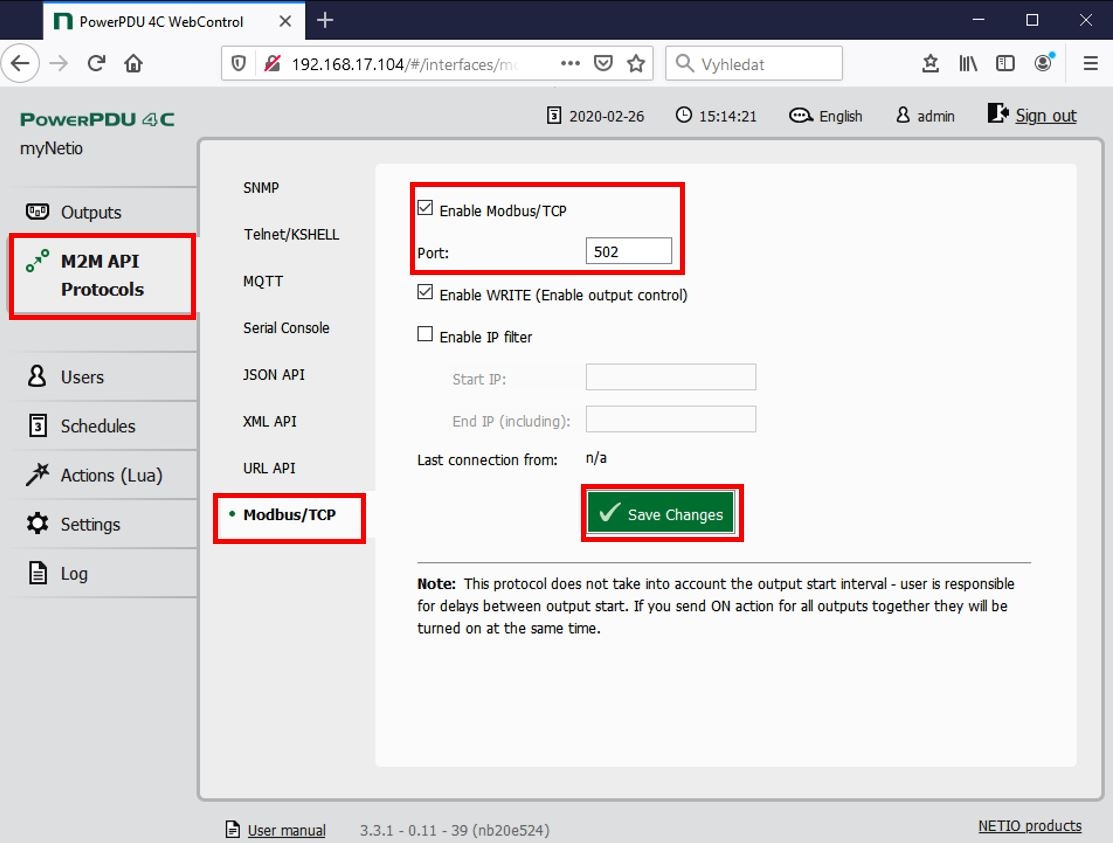Viewport: 1113px width, 843px height.
Task: Click the language speech bubble icon
Action: (801, 115)
